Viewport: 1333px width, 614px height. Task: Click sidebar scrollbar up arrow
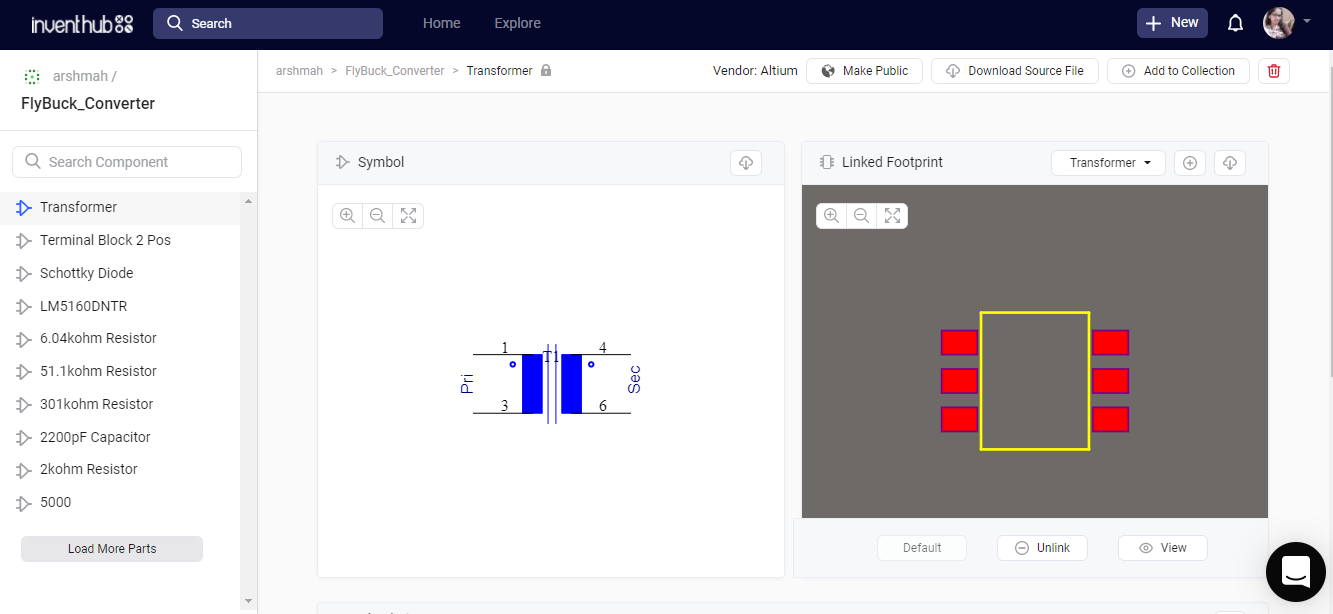tap(248, 200)
